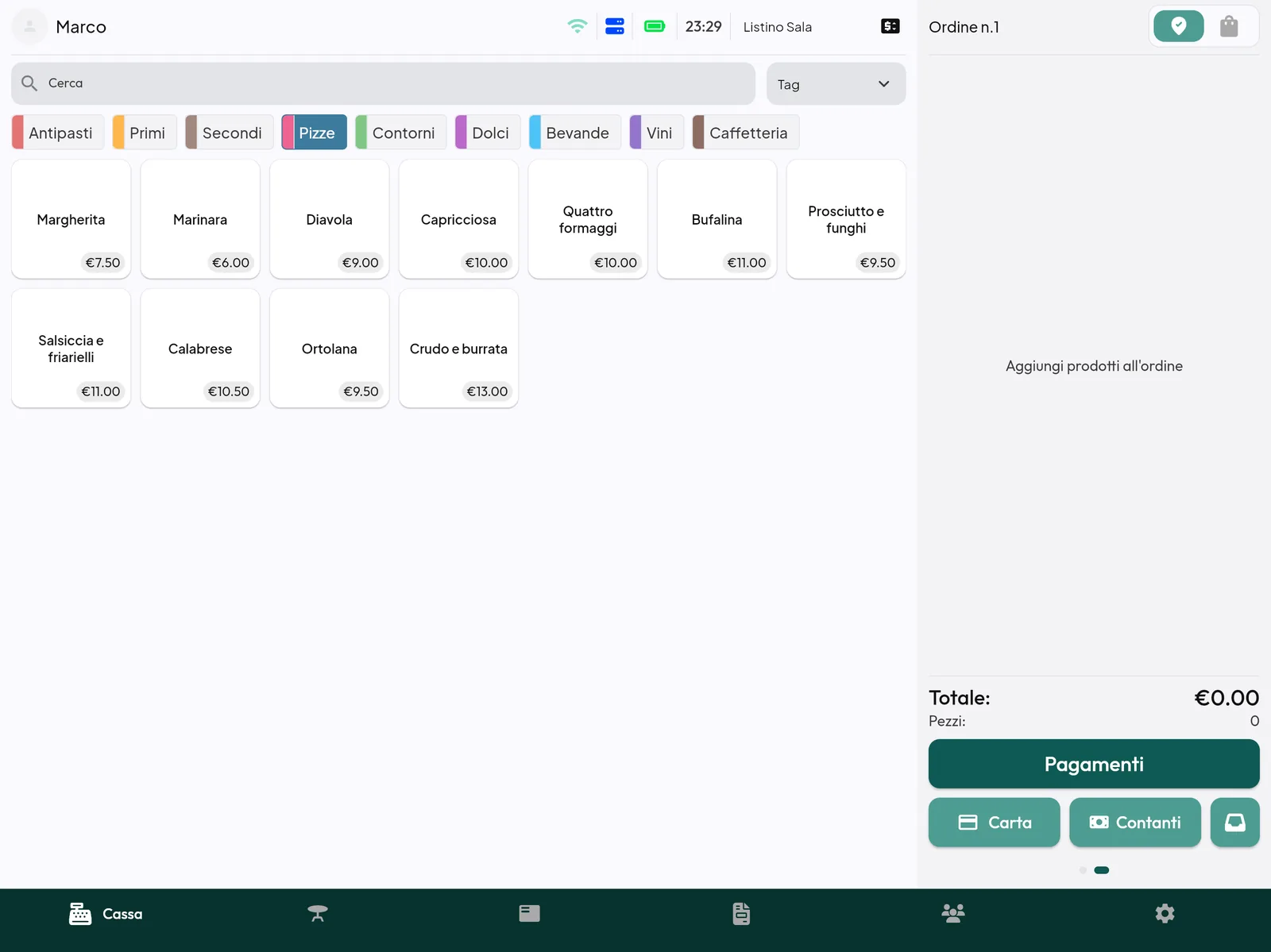1271x952 pixels.
Task: Add a Margherita pizza to the order
Action: click(x=71, y=219)
